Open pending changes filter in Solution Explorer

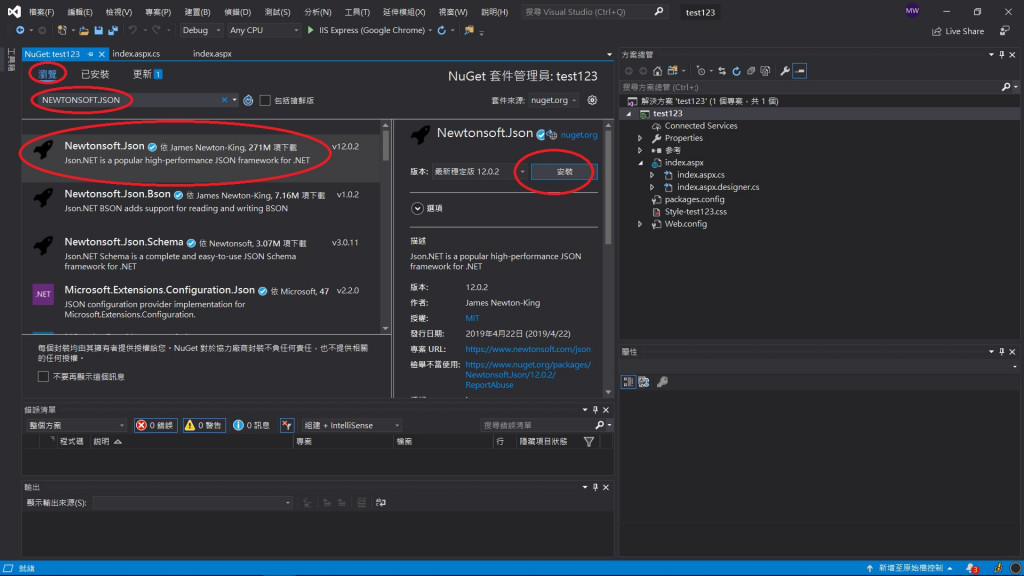click(x=701, y=71)
